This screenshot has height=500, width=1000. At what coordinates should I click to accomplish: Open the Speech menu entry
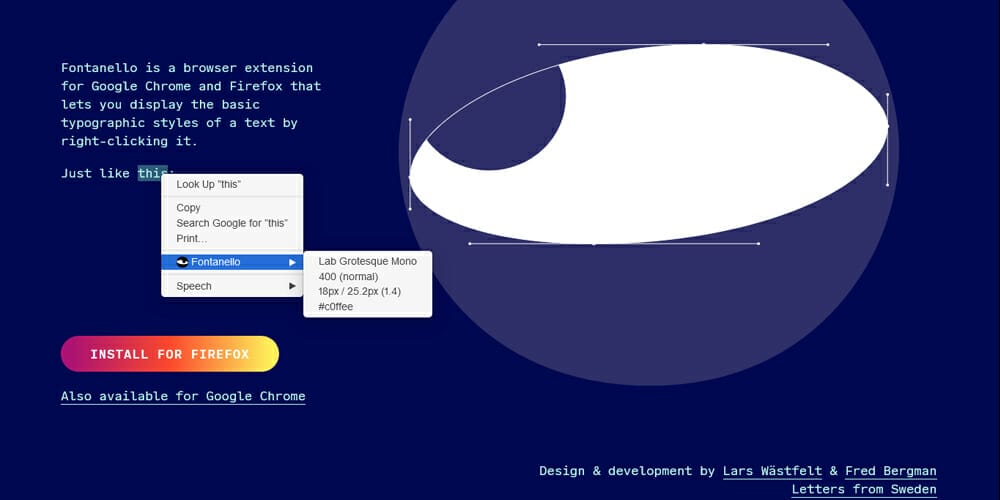pyautogui.click(x=232, y=286)
